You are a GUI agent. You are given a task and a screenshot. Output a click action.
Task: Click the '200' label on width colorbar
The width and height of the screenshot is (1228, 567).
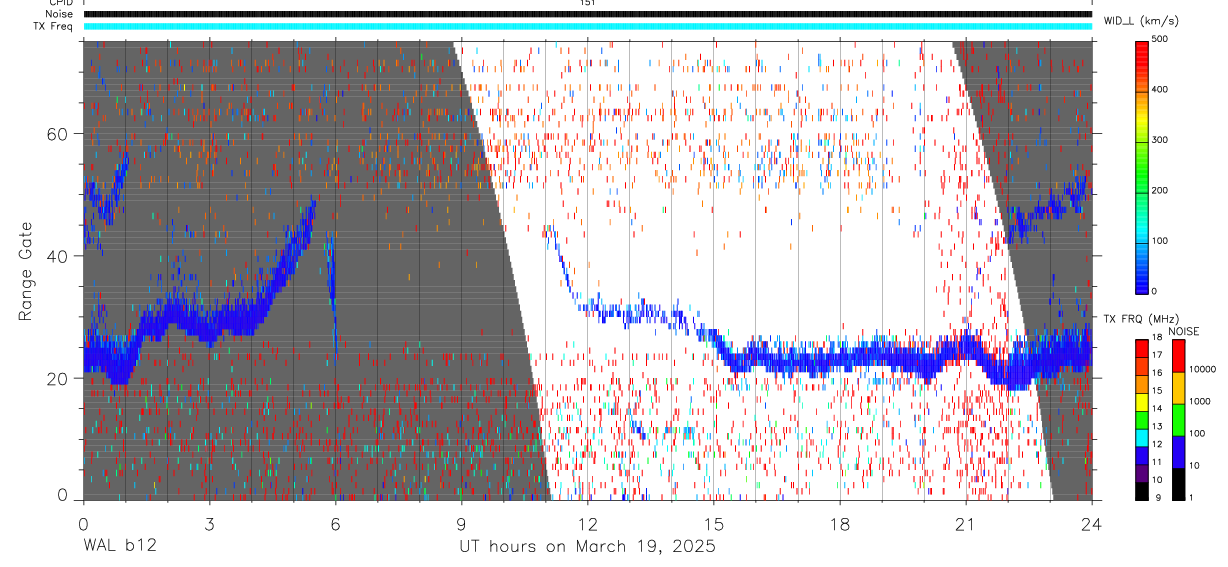tap(1162, 190)
